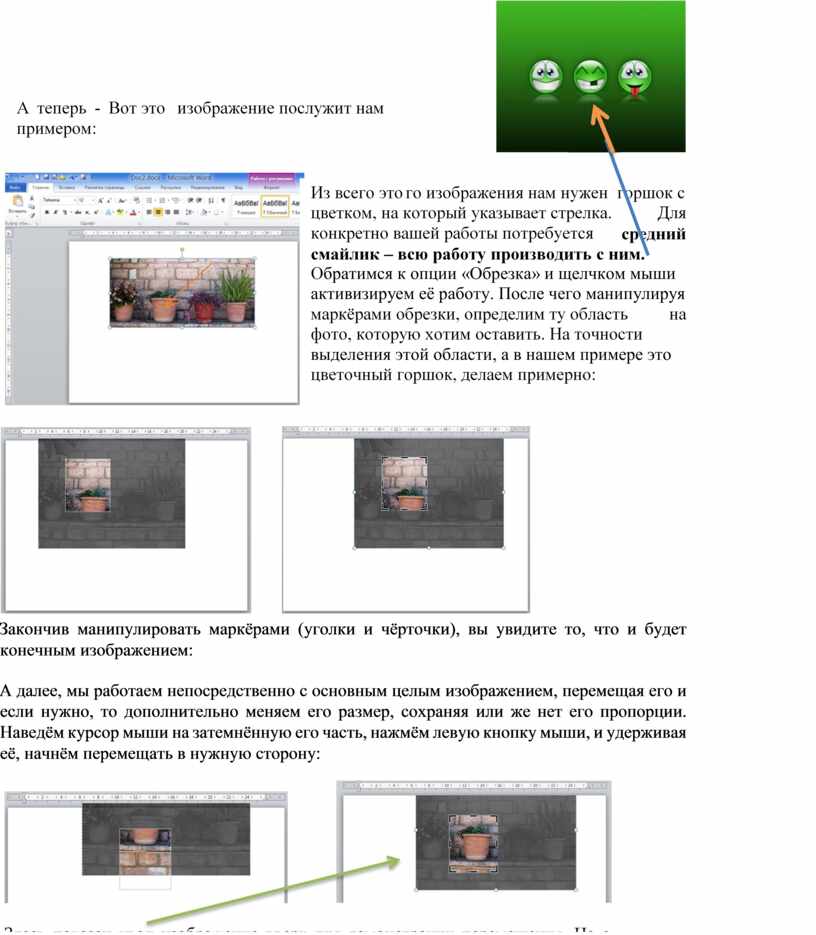The height and width of the screenshot is (935, 816).
Task: Switch to the Вид ribbon tab
Action: (238, 187)
